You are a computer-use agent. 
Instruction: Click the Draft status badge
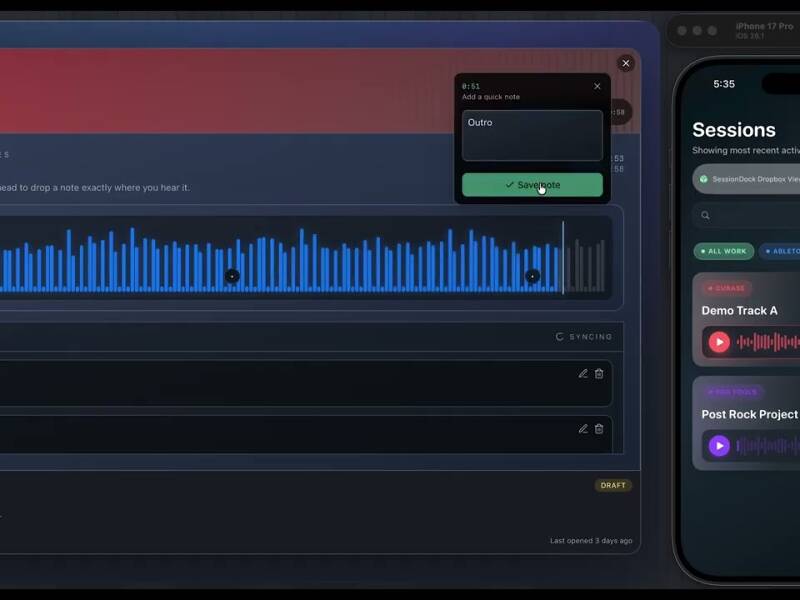pos(613,485)
